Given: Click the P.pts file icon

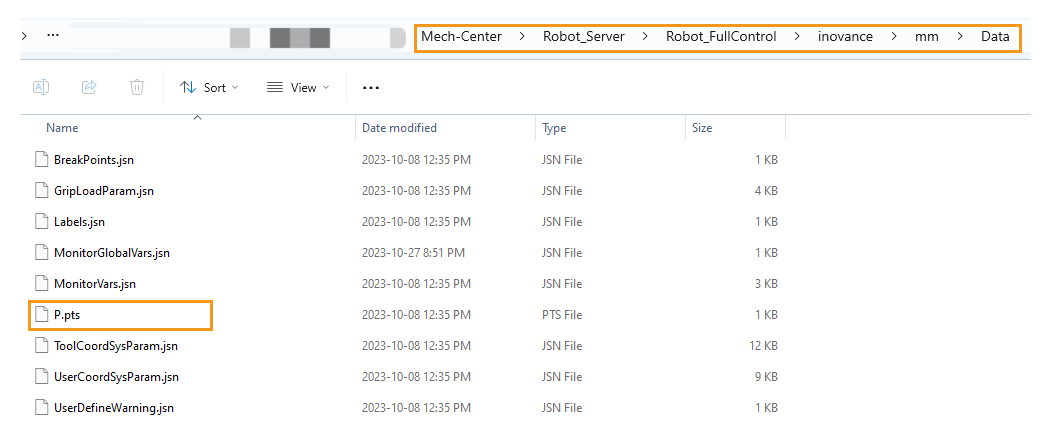Looking at the screenshot, I should click(41, 315).
